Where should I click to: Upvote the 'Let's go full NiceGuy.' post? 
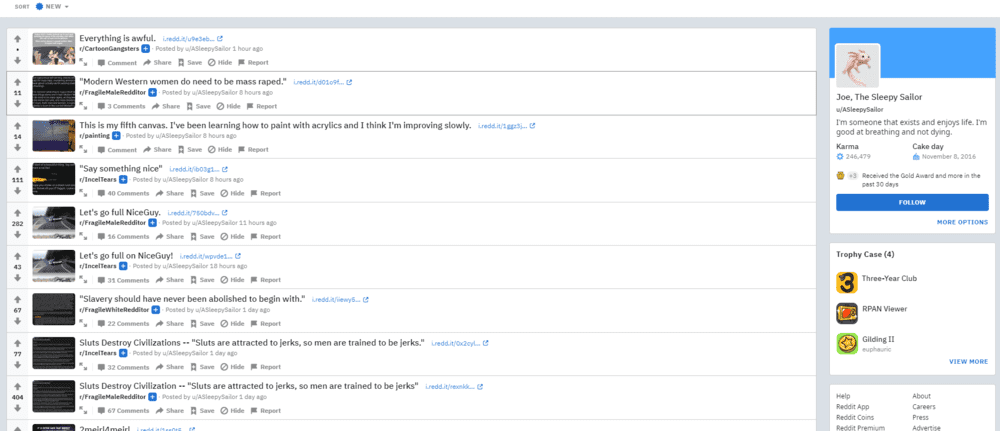[x=18, y=212]
